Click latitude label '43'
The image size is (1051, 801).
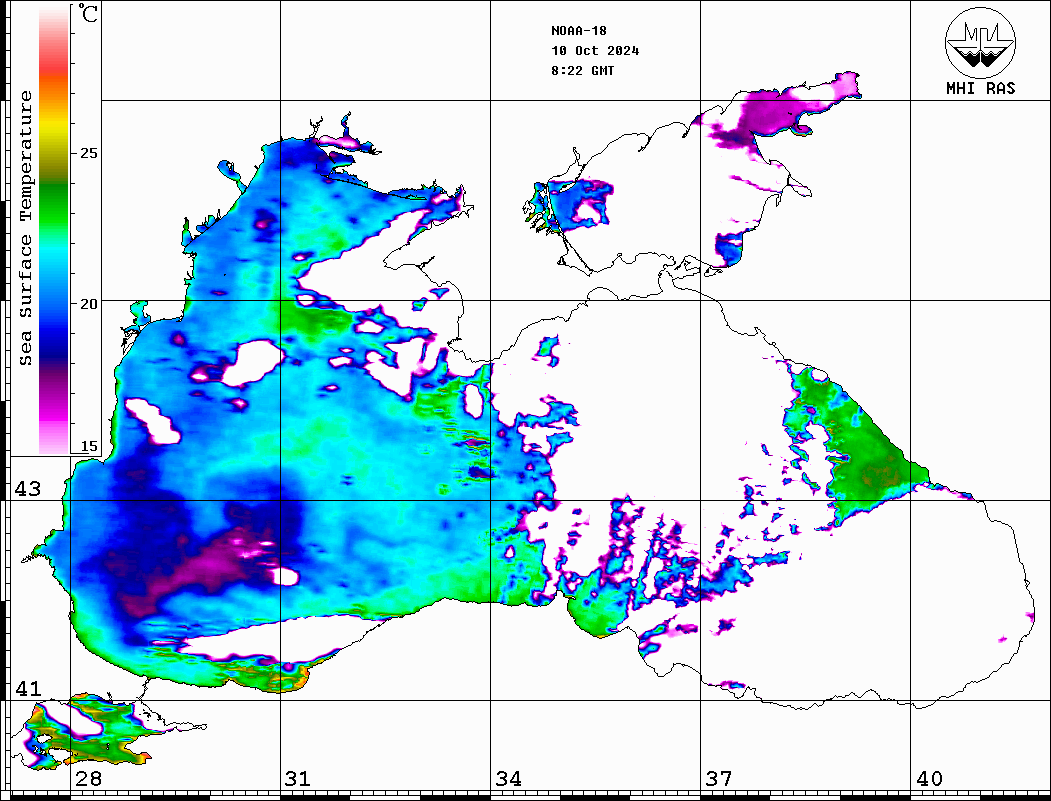click(28, 489)
